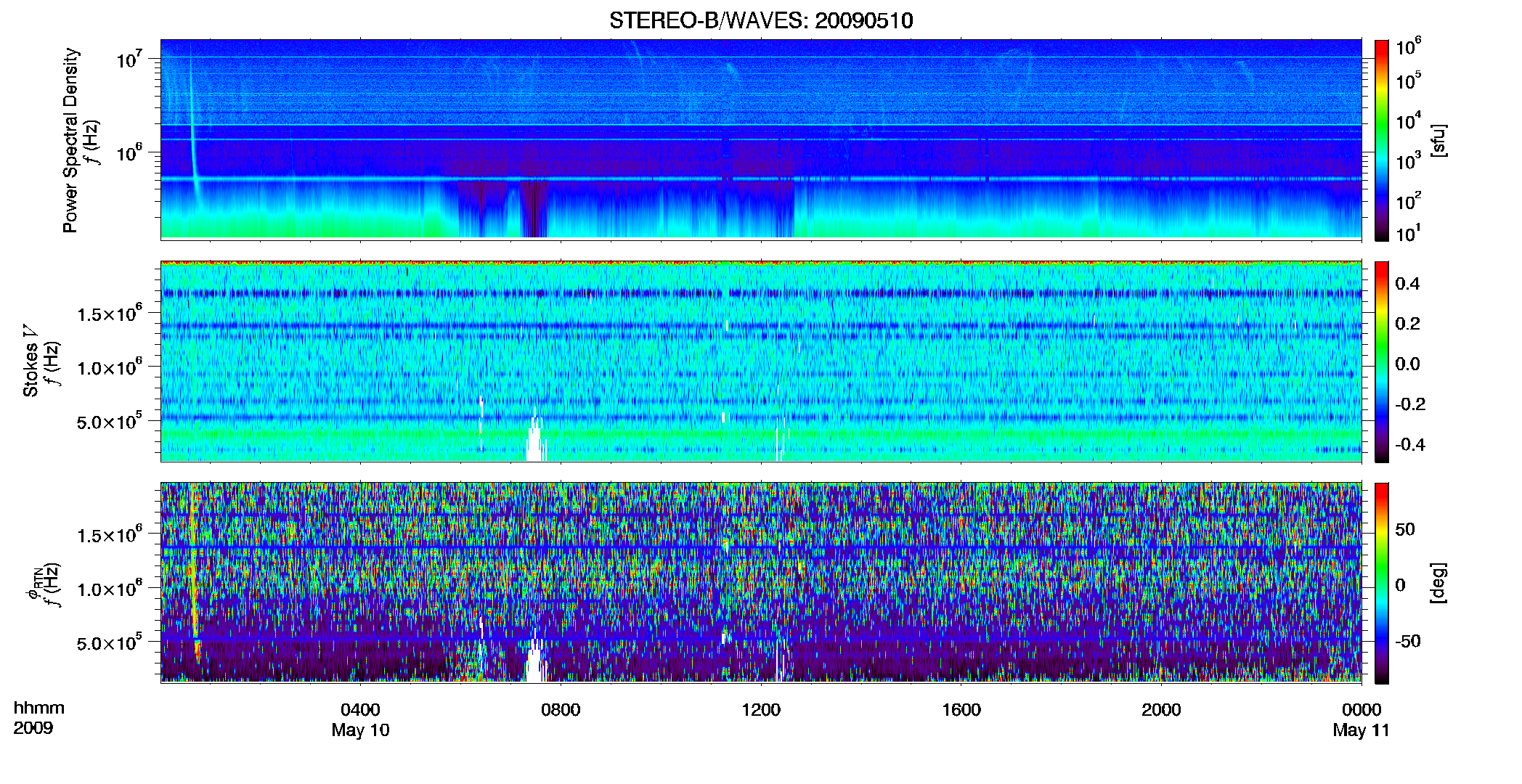Click the 2000 time tick label
This screenshot has height=784, width=1522.
pyautogui.click(x=1161, y=710)
